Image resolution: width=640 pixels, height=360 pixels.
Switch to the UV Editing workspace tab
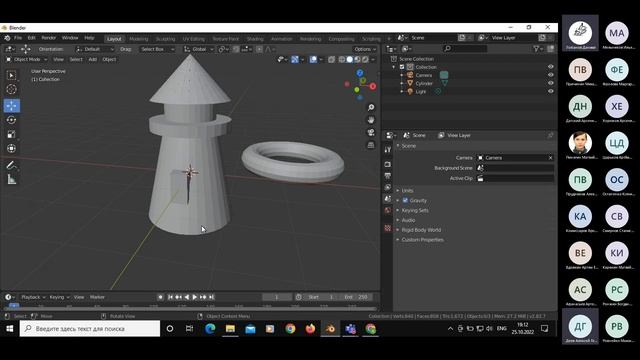(x=193, y=39)
